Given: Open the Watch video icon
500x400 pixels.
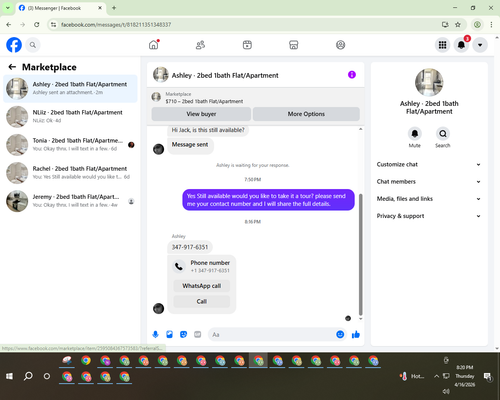Looking at the screenshot, I should tap(247, 45).
